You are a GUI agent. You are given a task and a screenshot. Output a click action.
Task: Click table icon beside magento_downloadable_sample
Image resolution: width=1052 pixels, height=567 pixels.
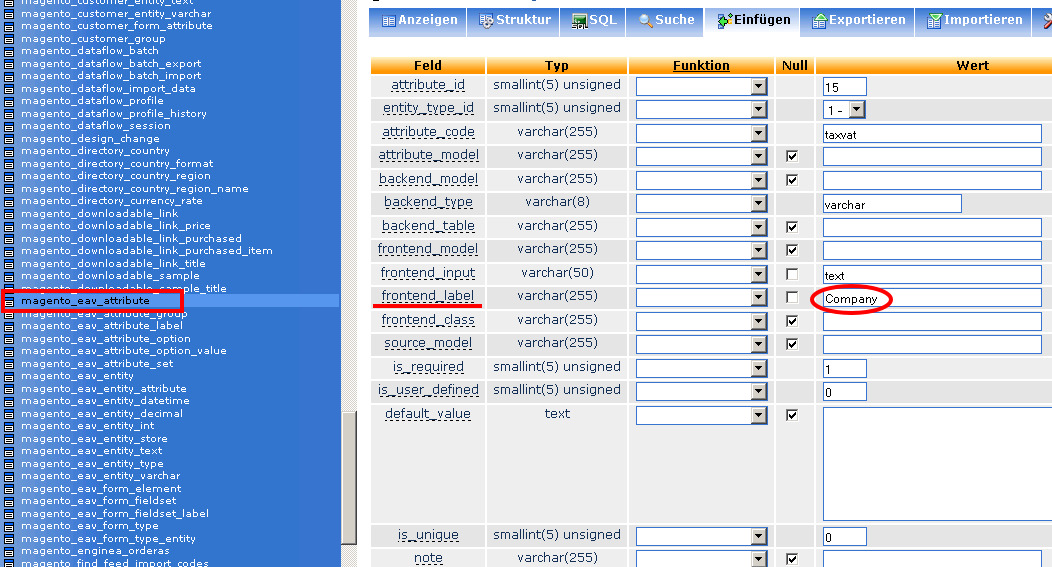pyautogui.click(x=9, y=277)
